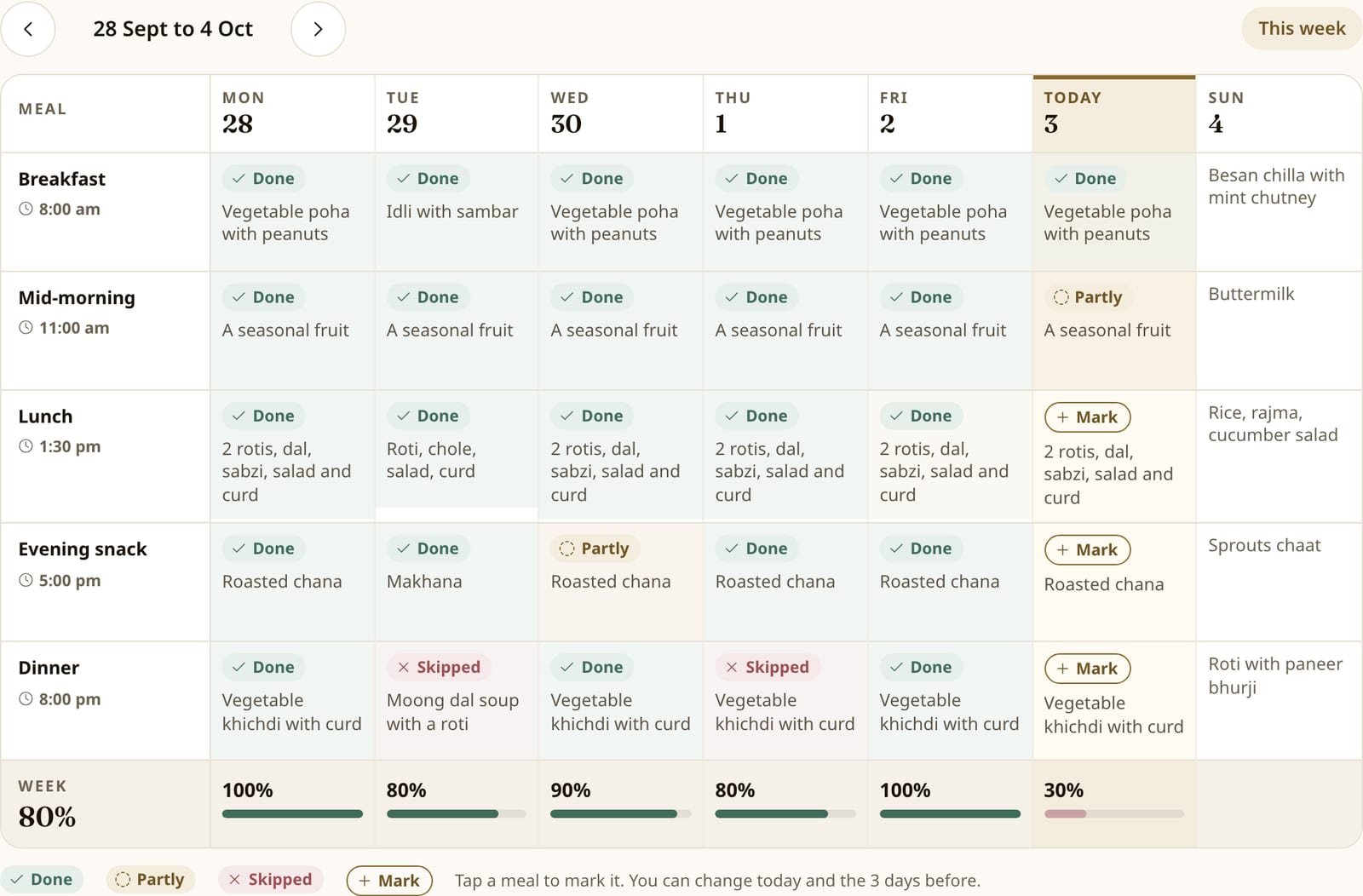Screen dimensions: 1363x896
Task: Click the clock icon beside 1:30 pm
Action: pyautogui.click(x=26, y=446)
